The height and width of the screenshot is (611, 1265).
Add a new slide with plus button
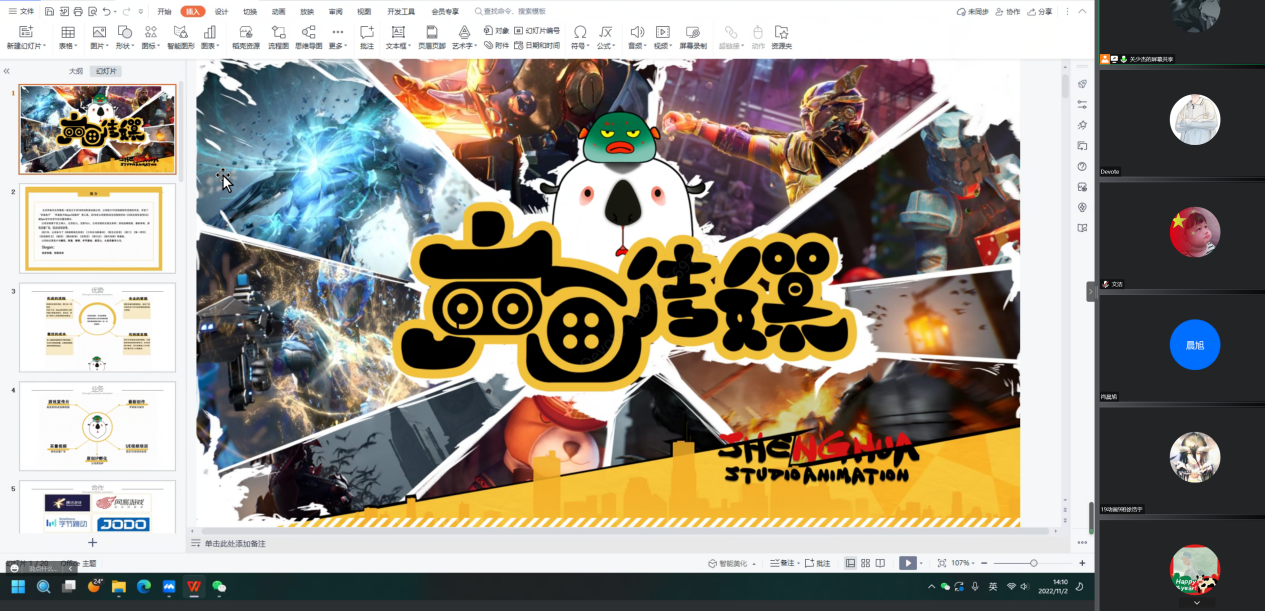coord(93,542)
